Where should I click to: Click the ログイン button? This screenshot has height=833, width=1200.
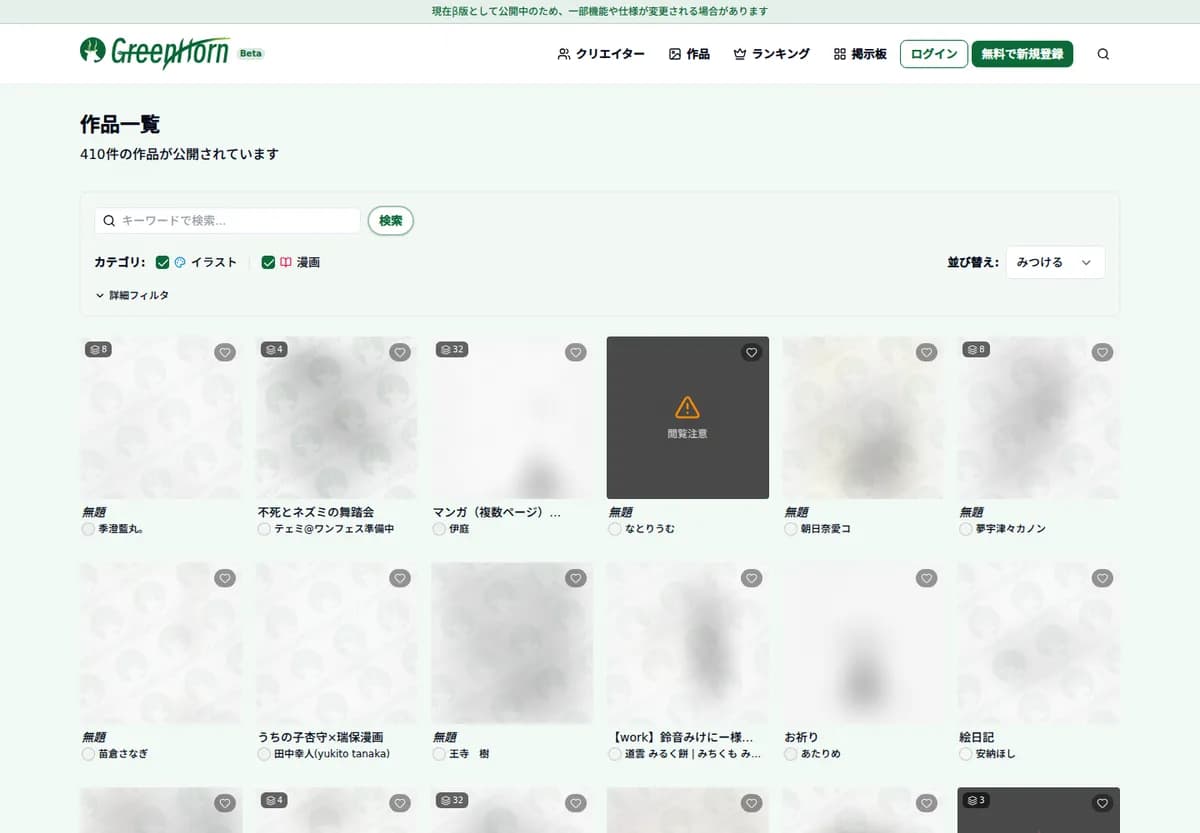point(934,54)
